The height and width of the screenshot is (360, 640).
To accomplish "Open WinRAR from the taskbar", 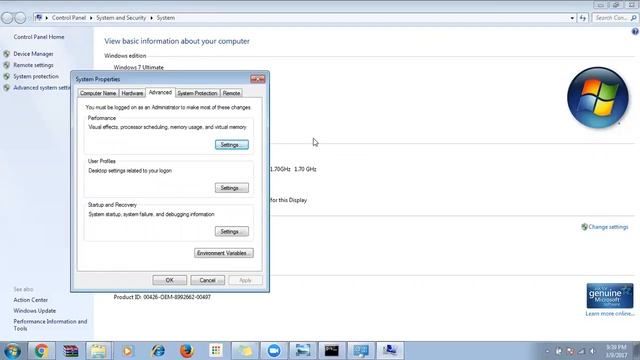I will point(70,351).
